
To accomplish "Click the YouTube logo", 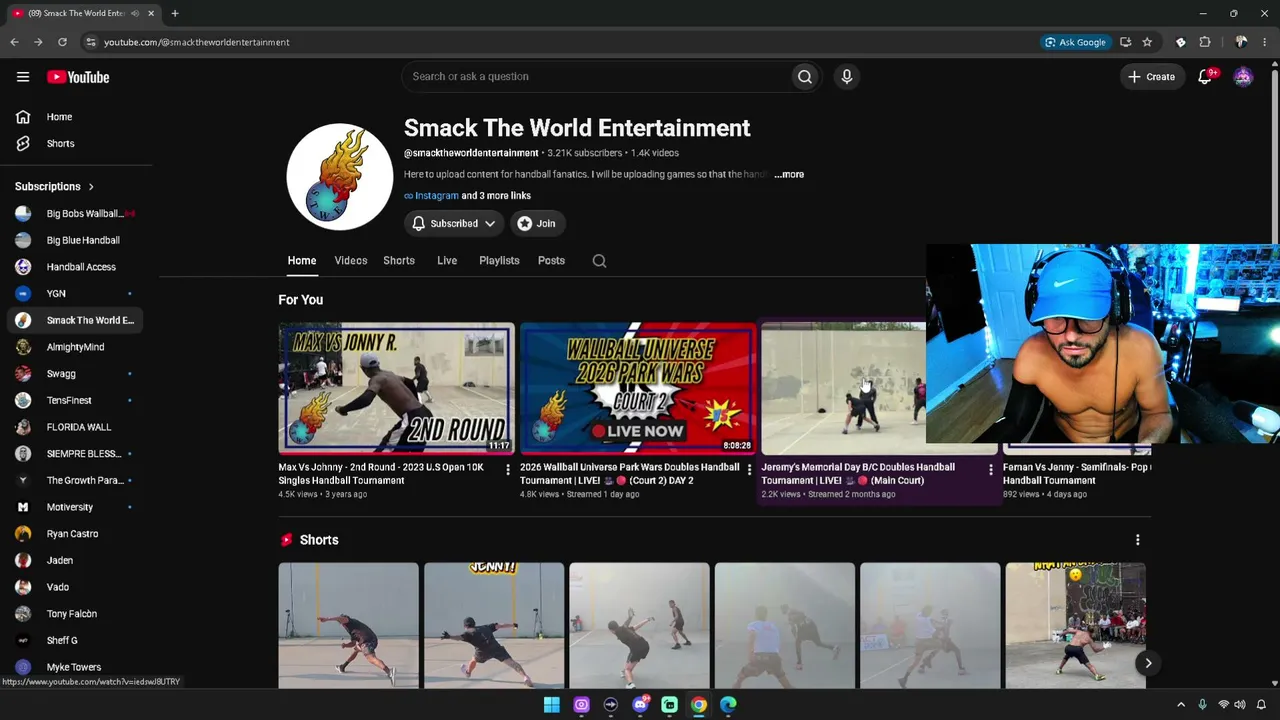I will click(78, 77).
